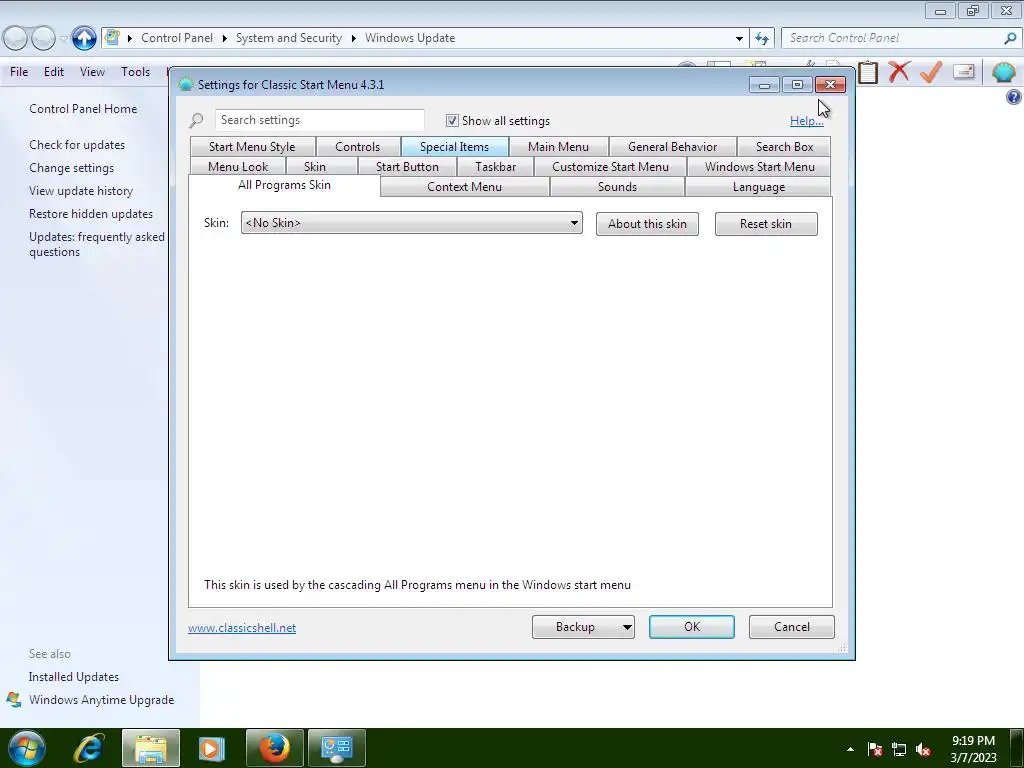The image size is (1024, 768).
Task: Expand breadcrumb arrow after System and Security
Action: 353,38
